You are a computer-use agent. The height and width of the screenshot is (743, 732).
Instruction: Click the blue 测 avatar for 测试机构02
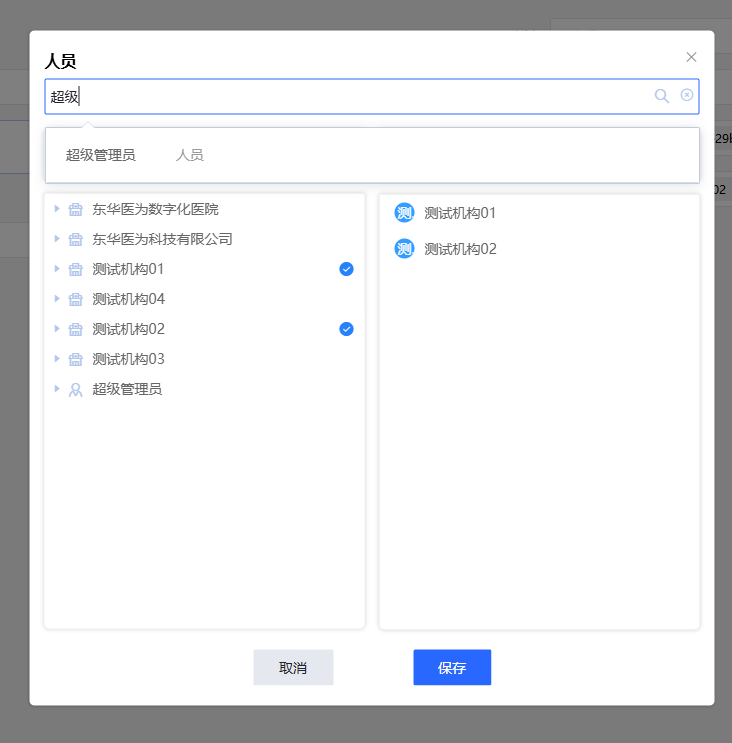[404, 249]
